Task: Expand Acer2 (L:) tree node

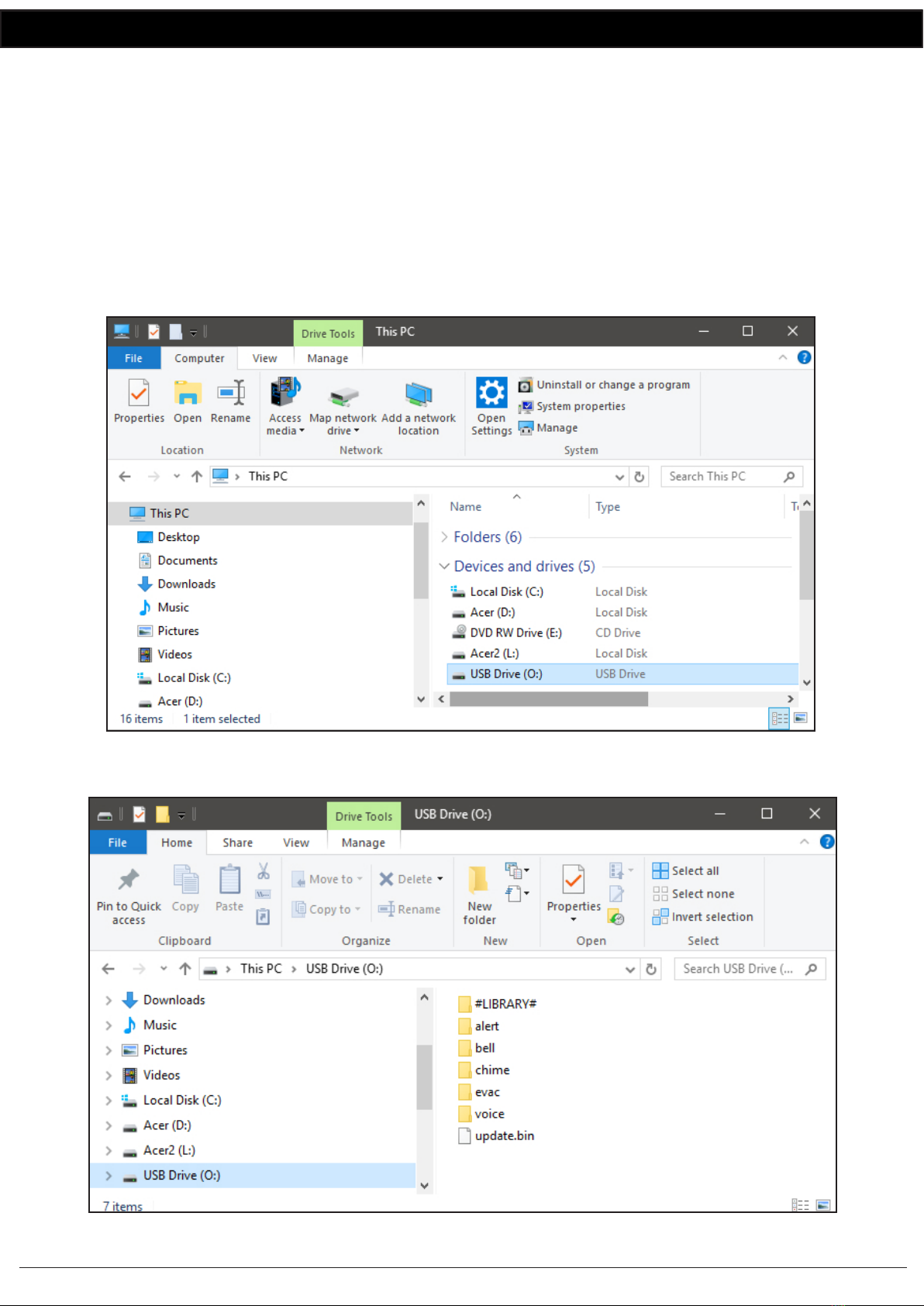Action: [x=109, y=1151]
